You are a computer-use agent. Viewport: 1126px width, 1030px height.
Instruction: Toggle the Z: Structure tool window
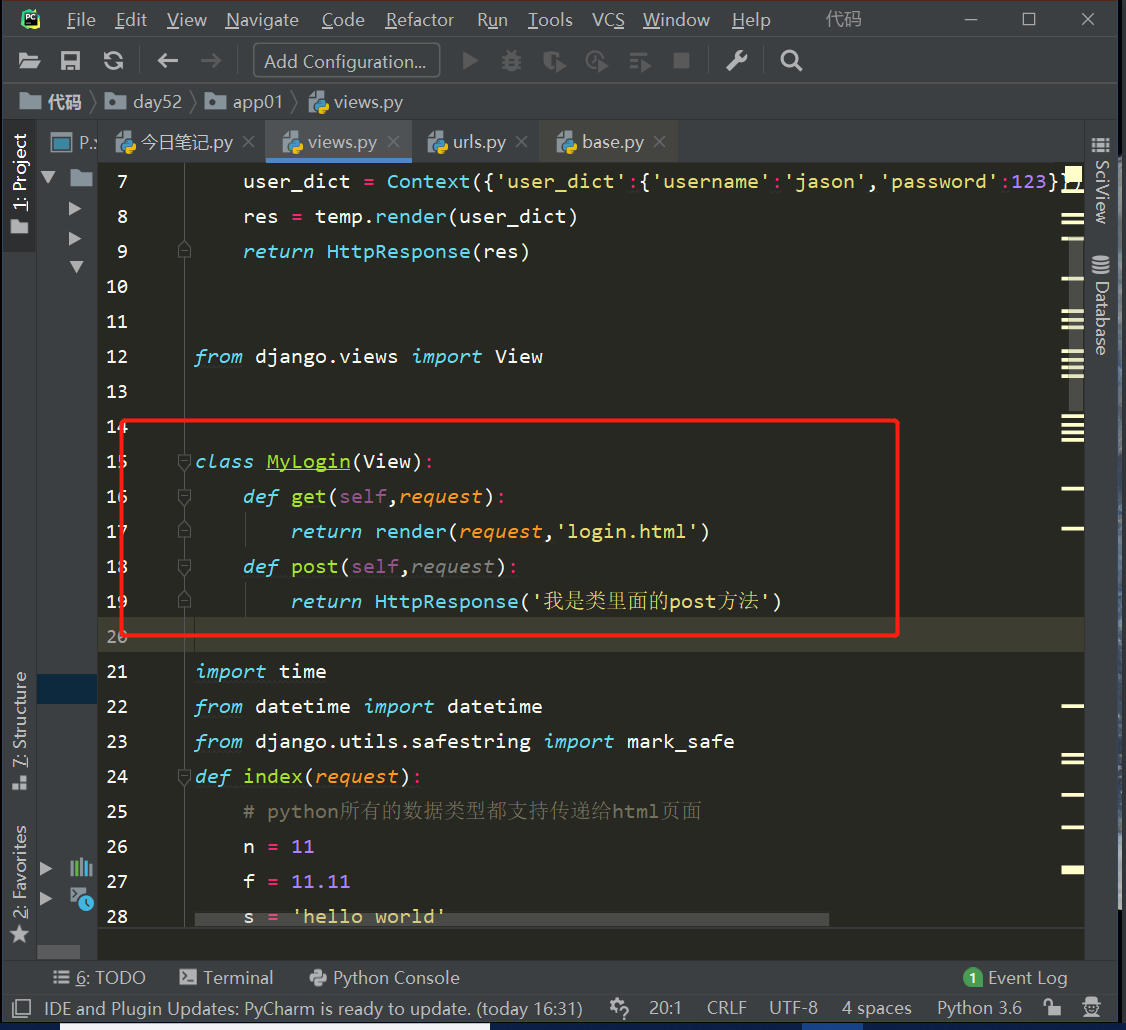click(x=20, y=730)
